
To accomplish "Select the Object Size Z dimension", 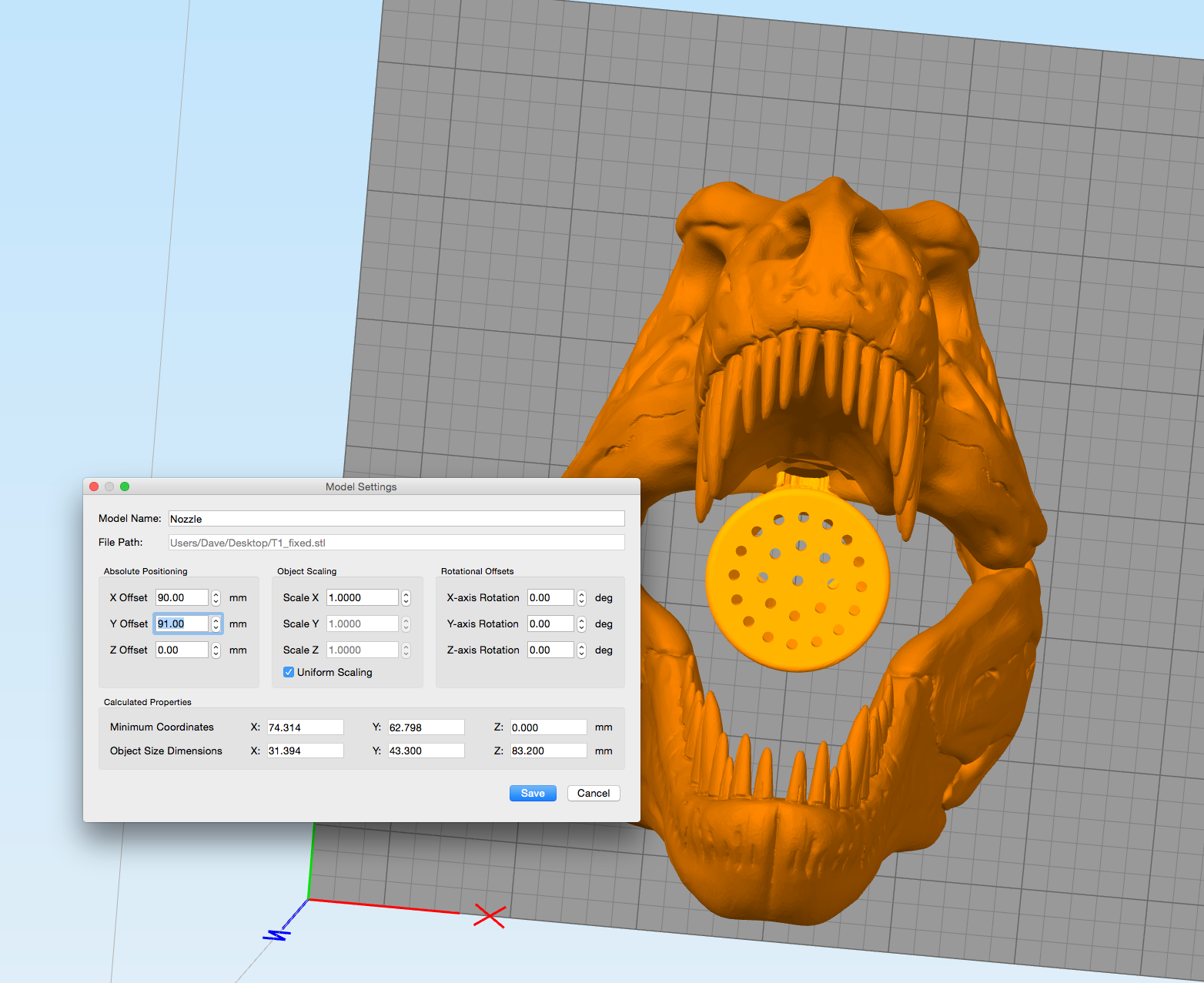I will point(548,751).
